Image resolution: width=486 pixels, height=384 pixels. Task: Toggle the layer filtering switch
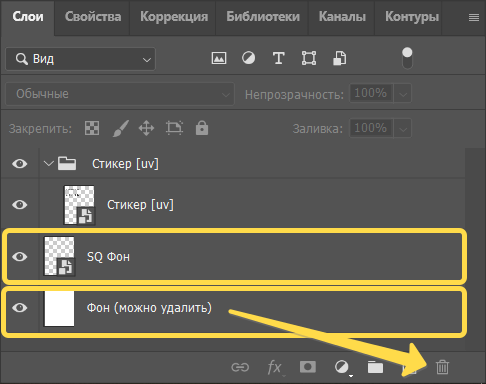pos(407,58)
